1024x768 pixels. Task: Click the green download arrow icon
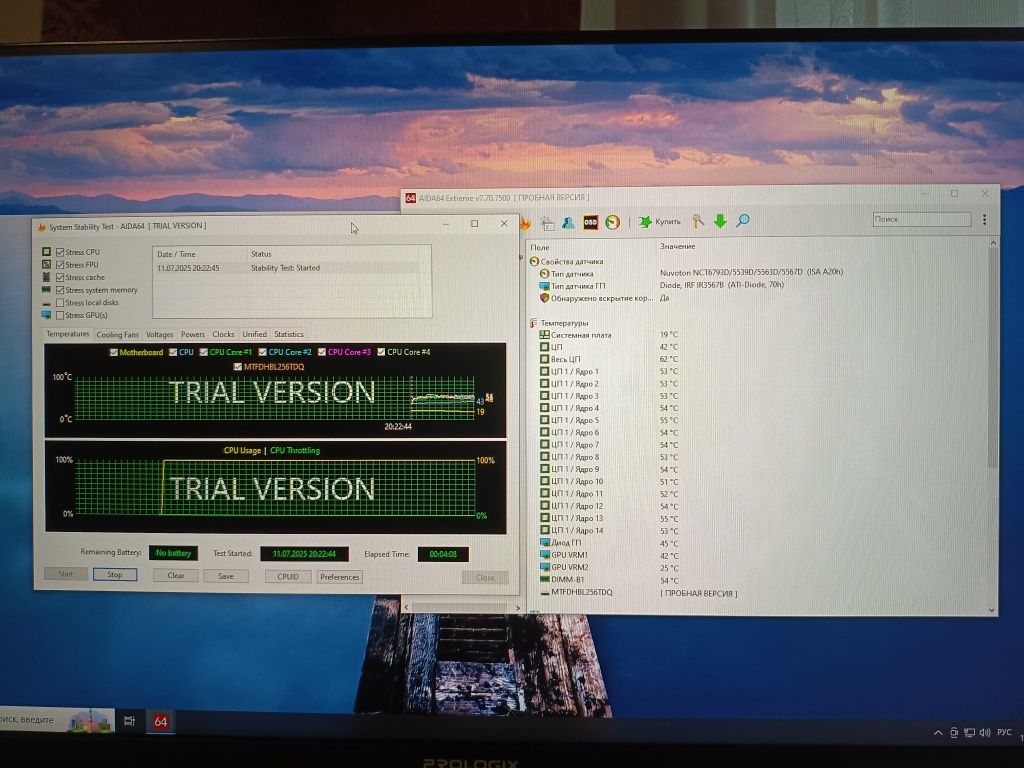720,221
